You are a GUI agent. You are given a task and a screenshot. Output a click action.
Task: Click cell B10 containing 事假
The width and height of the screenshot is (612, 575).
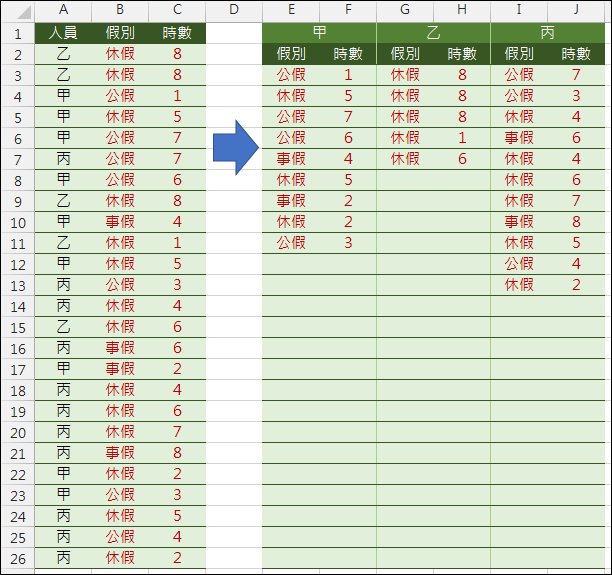pos(120,222)
